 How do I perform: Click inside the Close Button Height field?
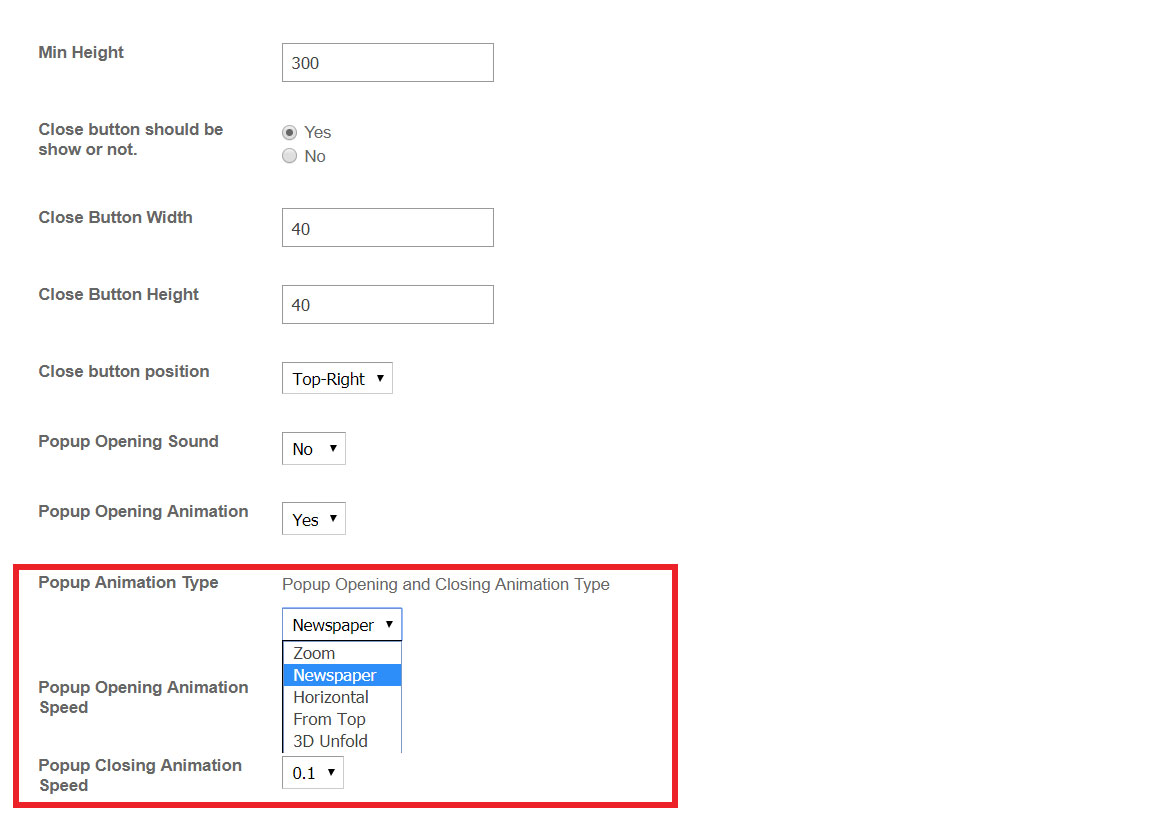click(x=387, y=304)
